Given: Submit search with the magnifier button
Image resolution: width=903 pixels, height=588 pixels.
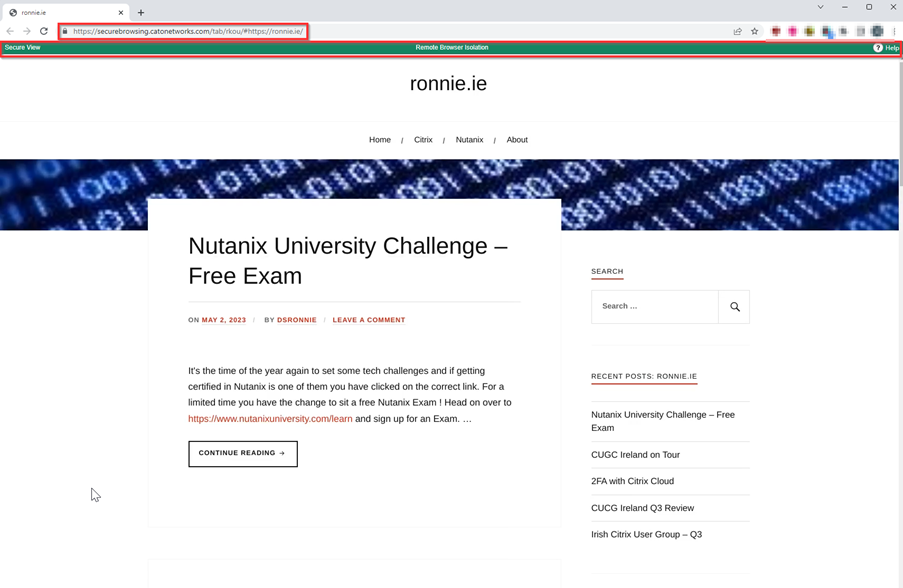Looking at the screenshot, I should click(x=734, y=307).
